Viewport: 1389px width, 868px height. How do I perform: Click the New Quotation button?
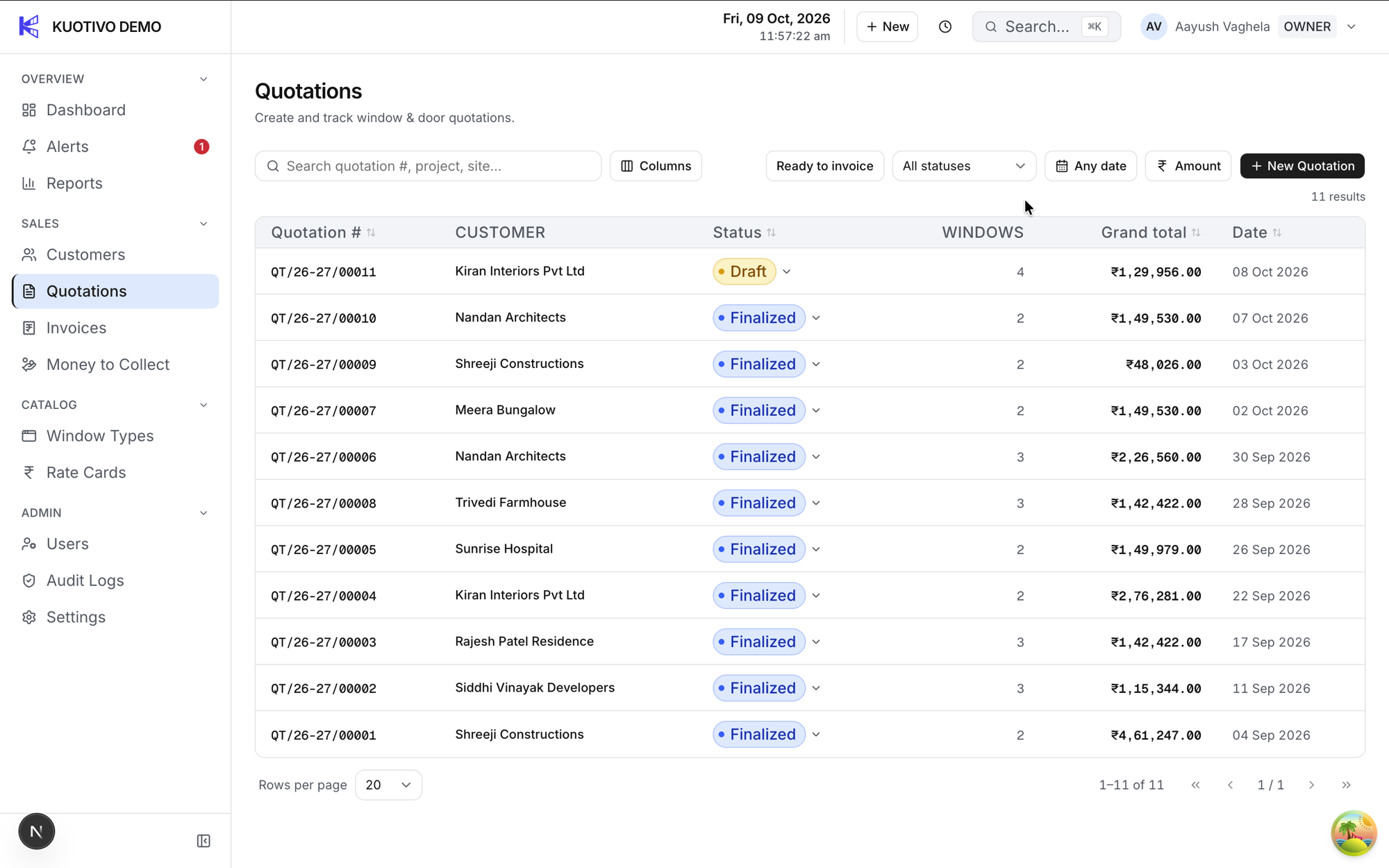point(1302,166)
